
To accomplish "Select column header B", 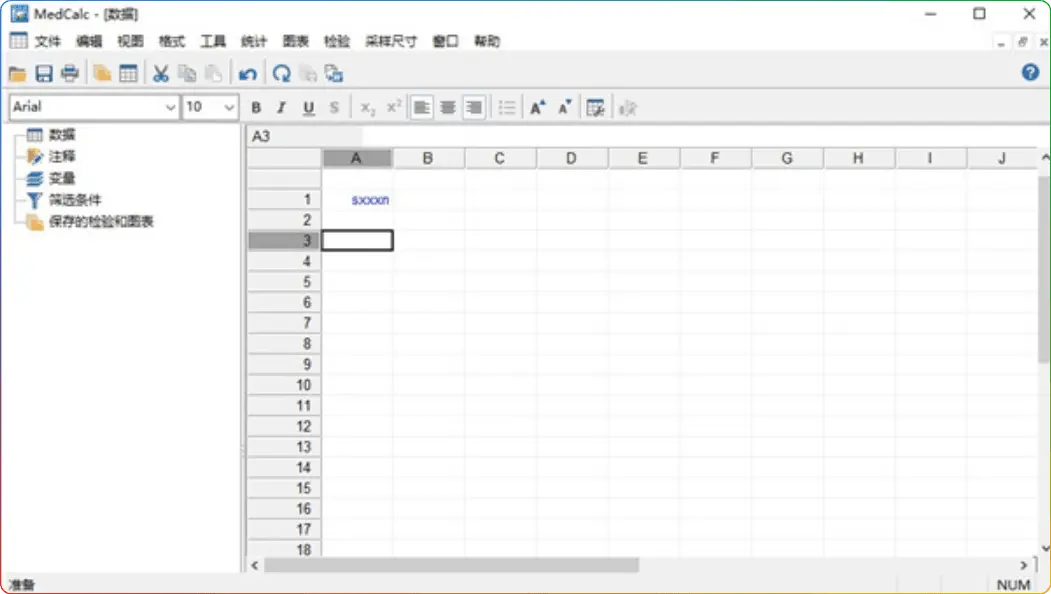I will 428,158.
